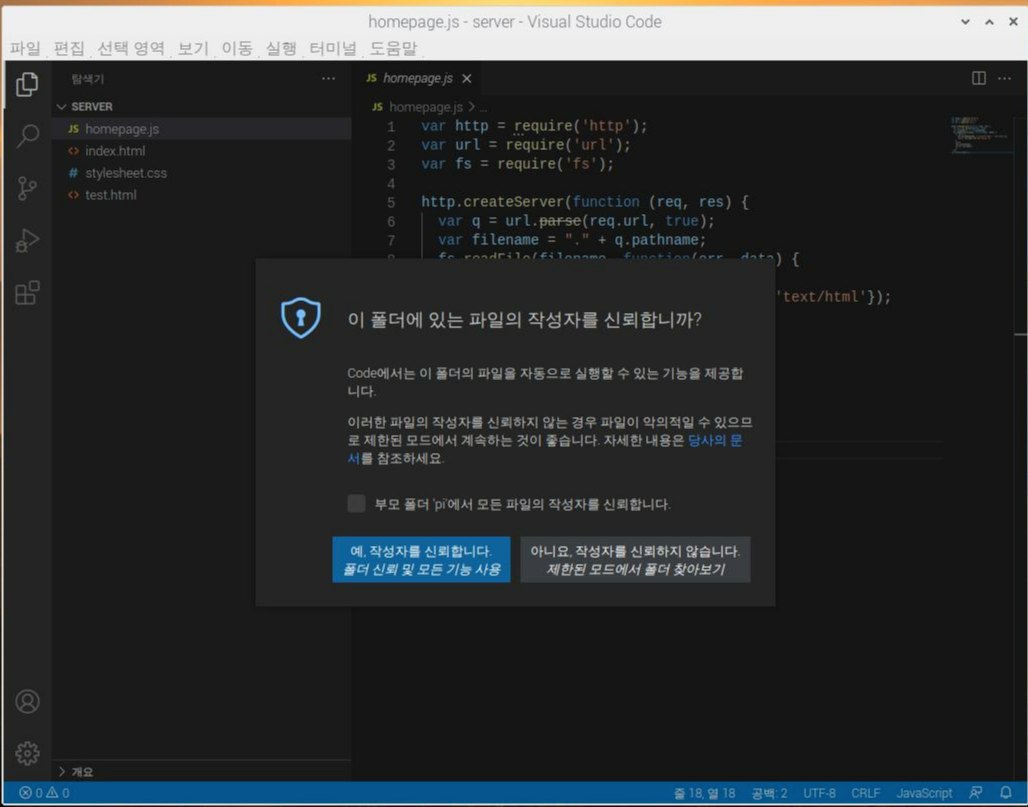Open the 터미널 menu
The height and width of the screenshot is (807, 1028).
pyautogui.click(x=333, y=48)
